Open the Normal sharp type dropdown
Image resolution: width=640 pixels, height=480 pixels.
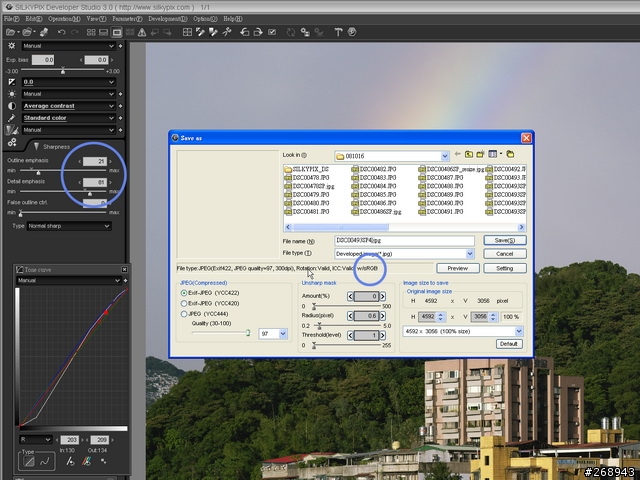pos(69,226)
